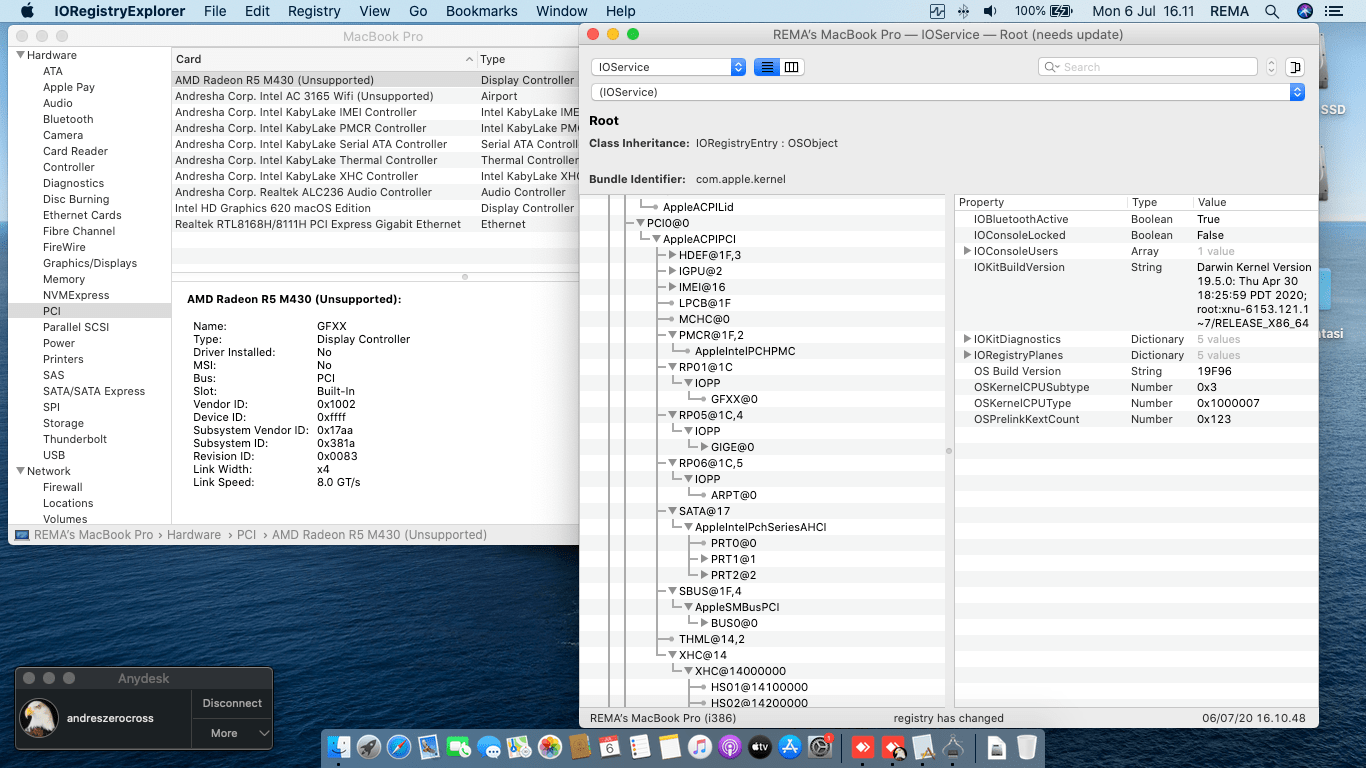The width and height of the screenshot is (1366, 768).
Task: Open the Help menu
Action: coord(621,11)
